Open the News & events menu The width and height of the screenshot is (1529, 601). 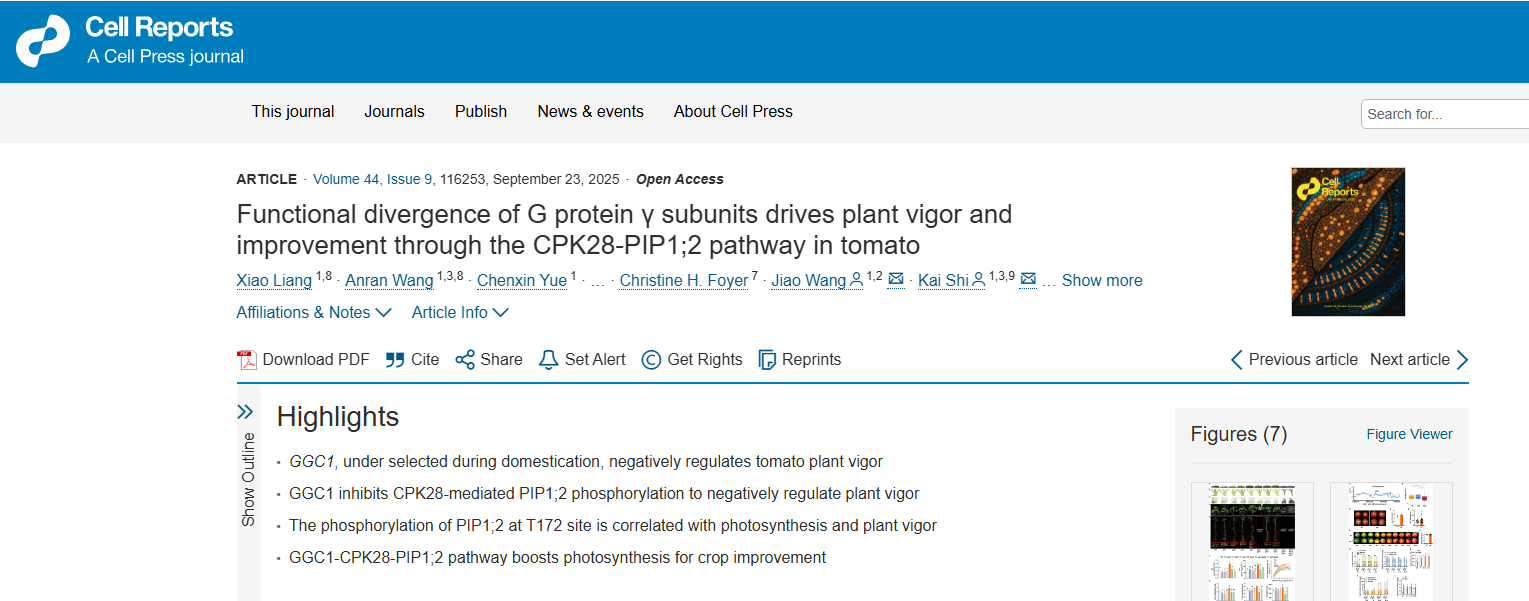pyautogui.click(x=590, y=112)
